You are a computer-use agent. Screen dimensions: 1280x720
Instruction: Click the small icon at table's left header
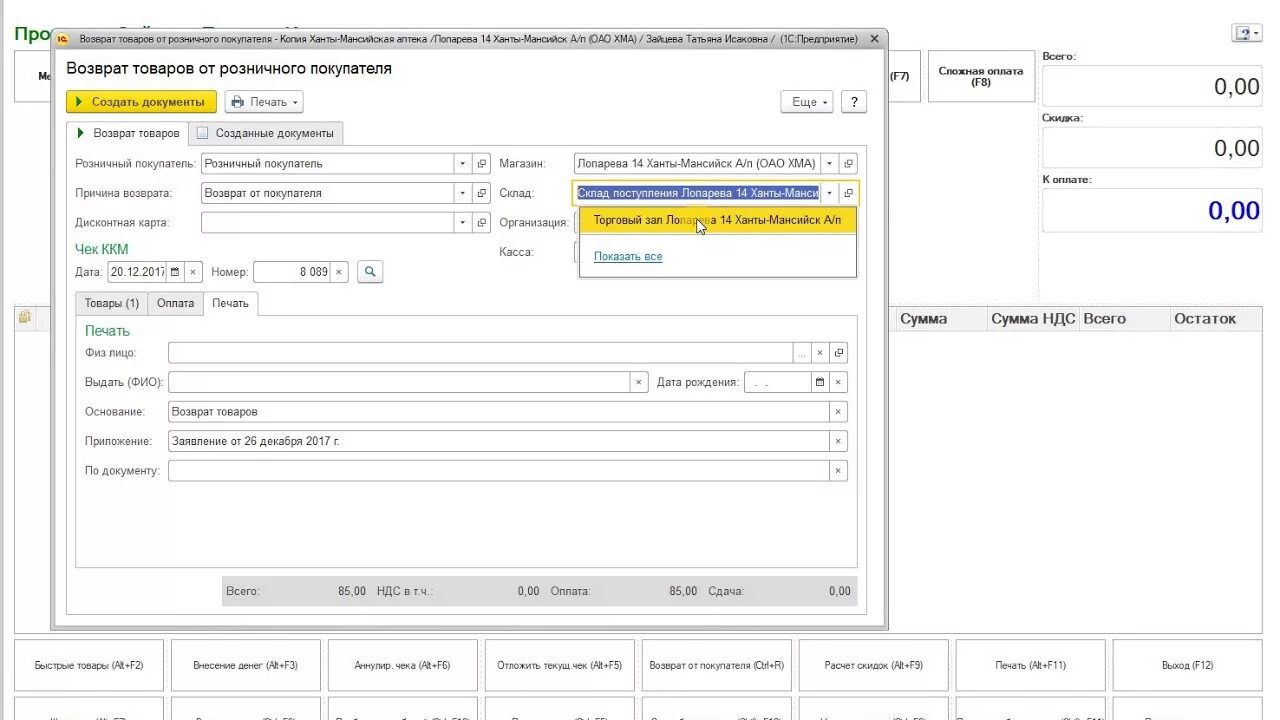(24, 317)
